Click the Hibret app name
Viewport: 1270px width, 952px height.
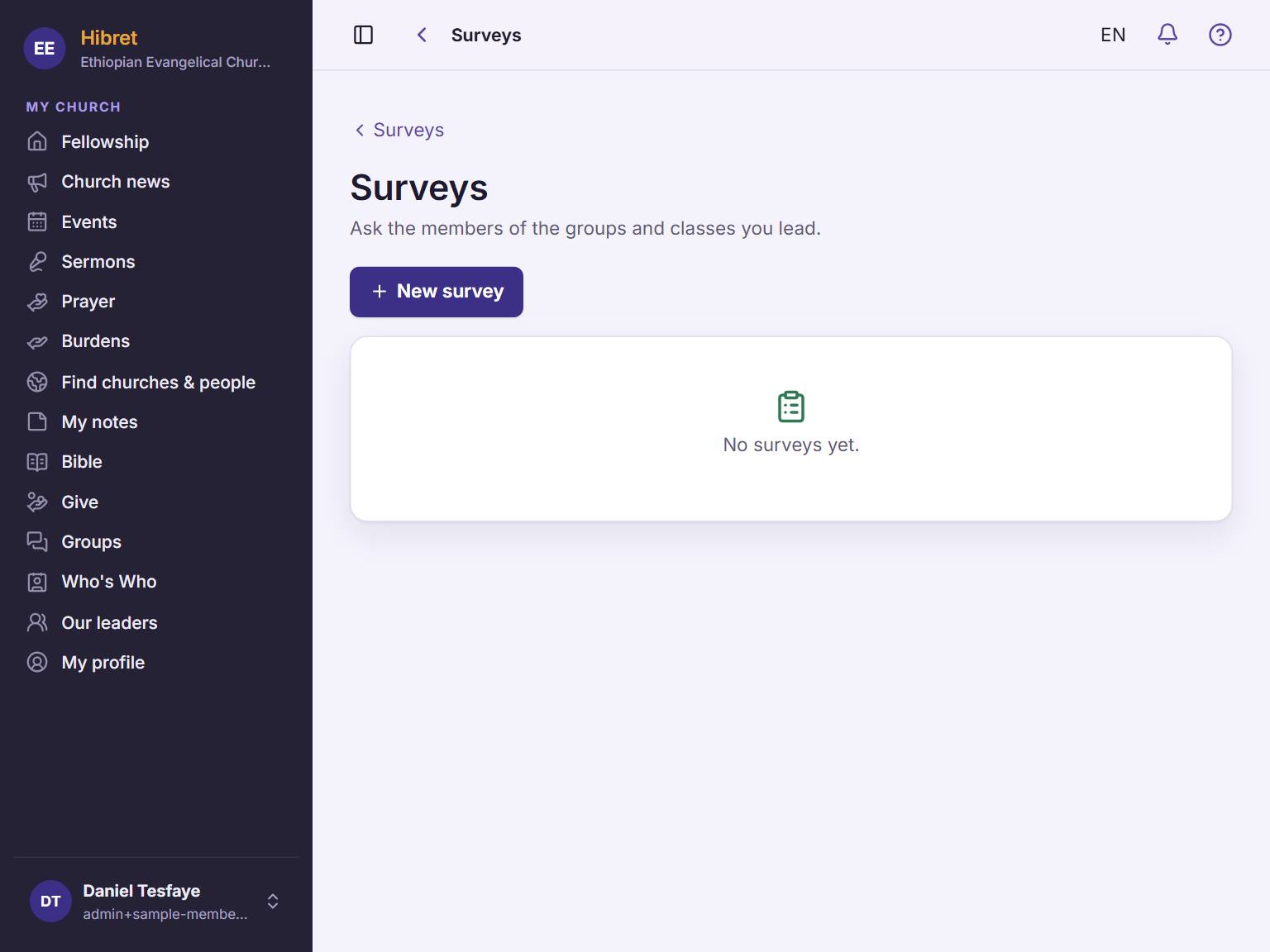tap(109, 38)
